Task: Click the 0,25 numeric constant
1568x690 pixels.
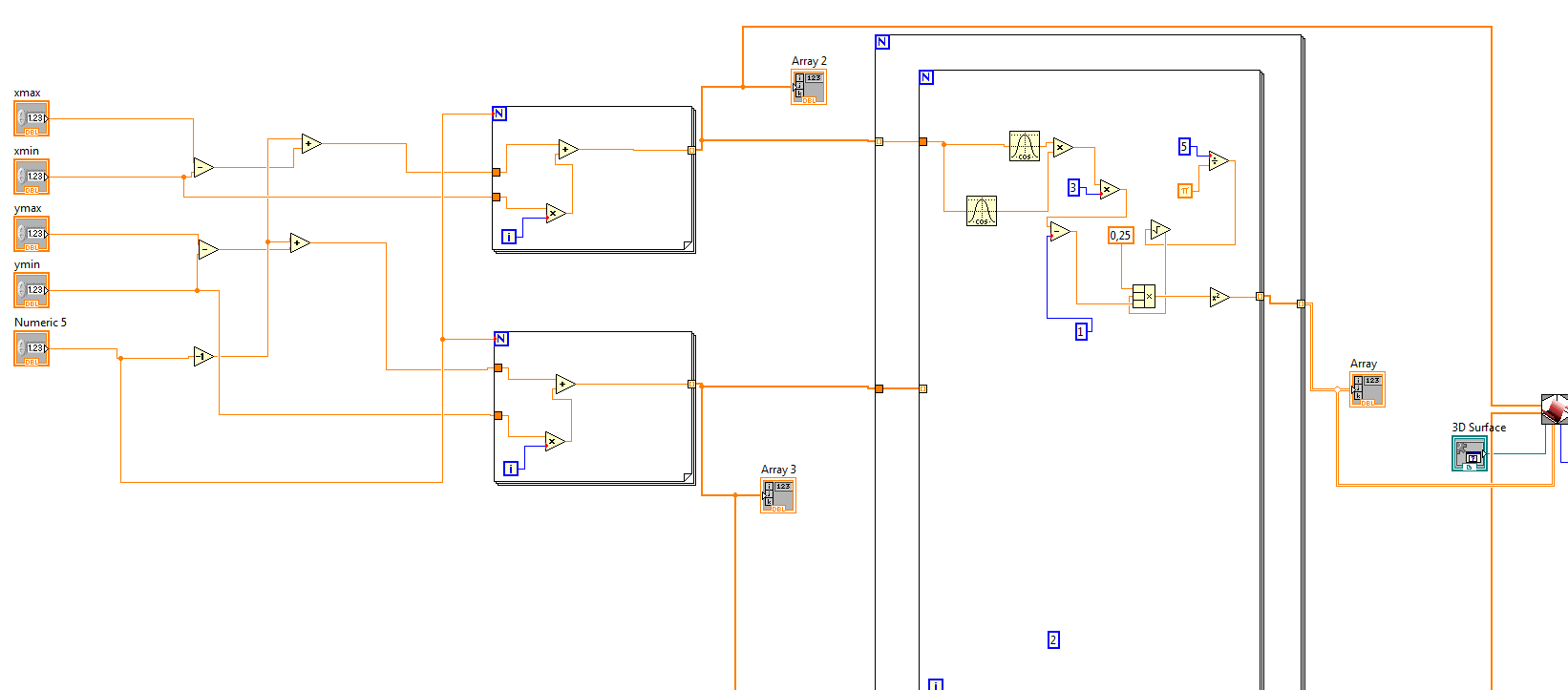Action: coord(1120,235)
